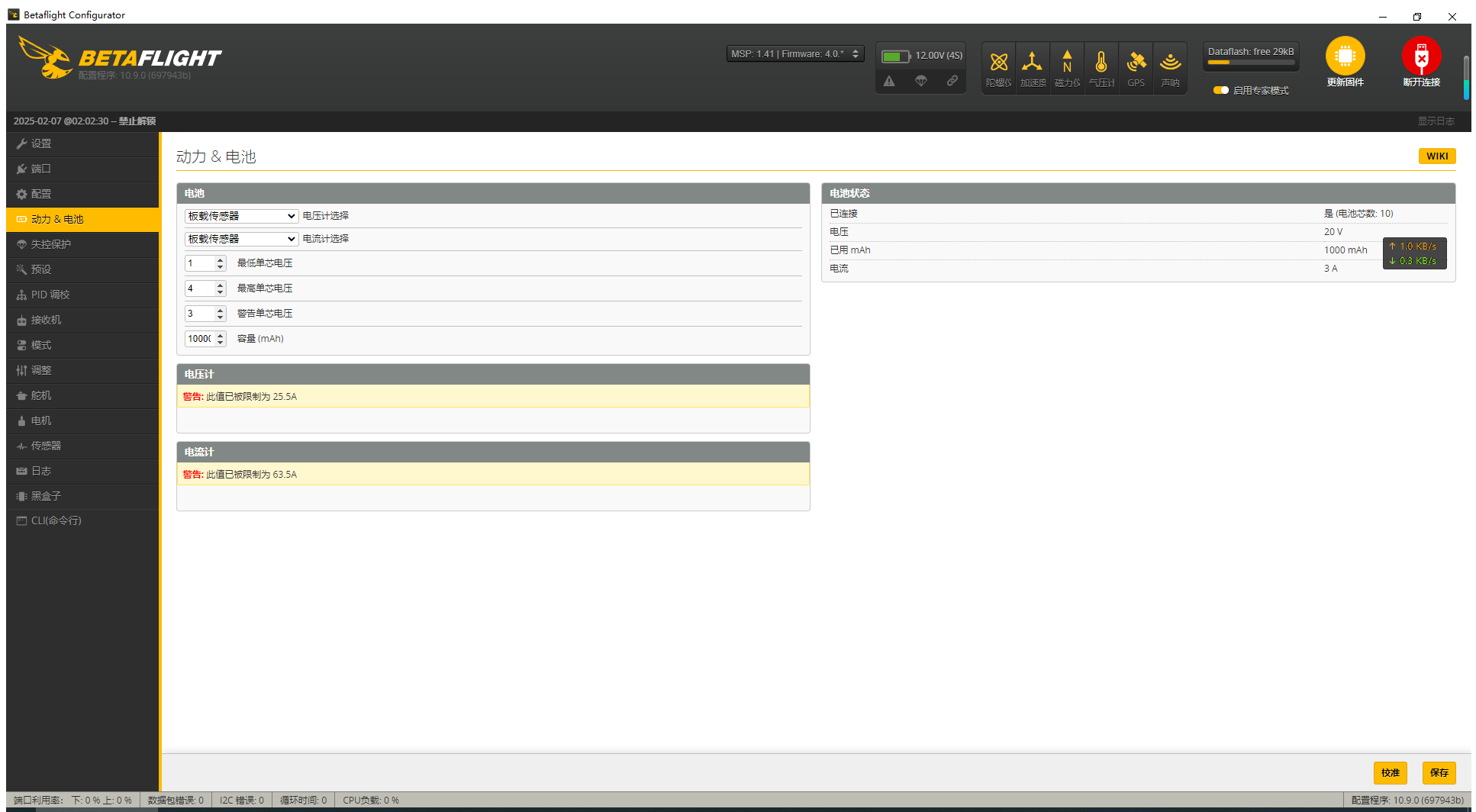
Task: Open the CLI(命令行) tab
Action: (82, 520)
